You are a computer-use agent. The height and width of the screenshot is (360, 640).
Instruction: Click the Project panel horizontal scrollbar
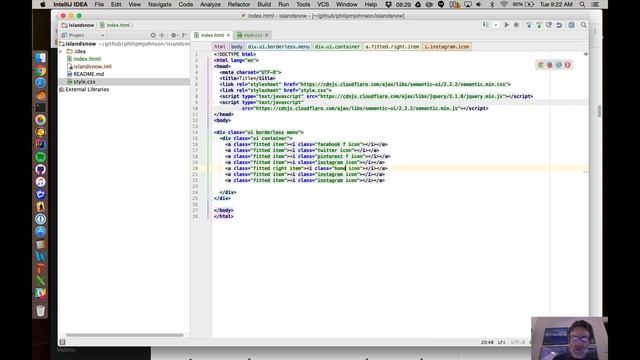pyautogui.click(x=124, y=335)
